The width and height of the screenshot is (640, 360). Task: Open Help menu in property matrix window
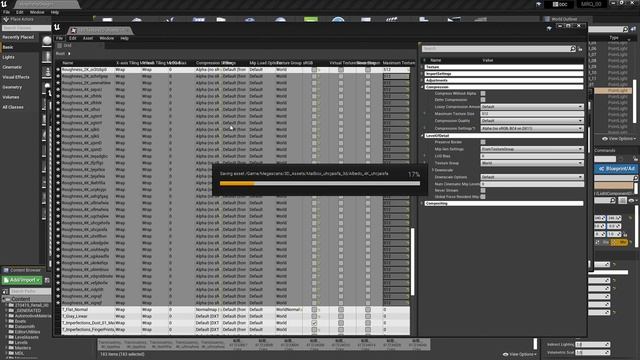pos(124,38)
